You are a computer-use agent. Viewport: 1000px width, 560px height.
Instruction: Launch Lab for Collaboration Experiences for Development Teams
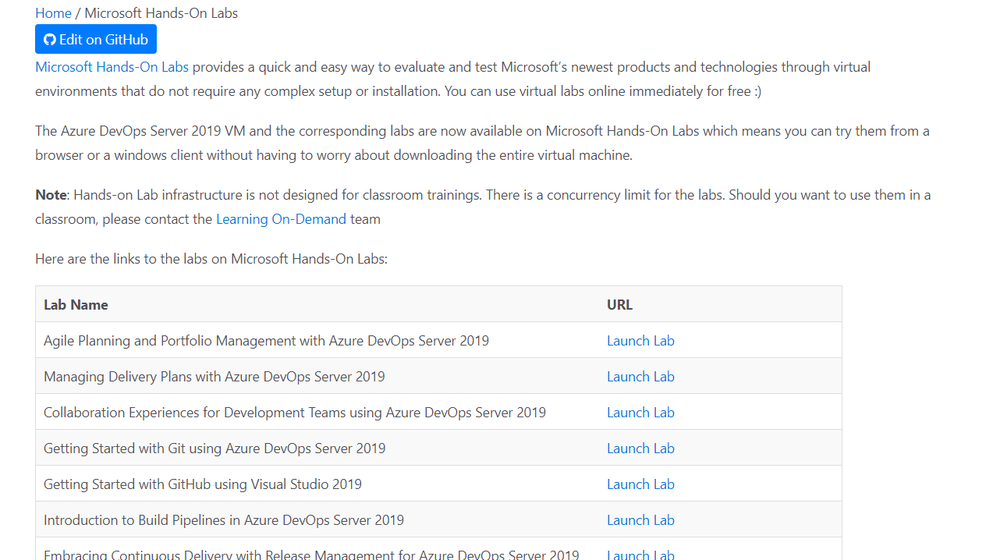tap(640, 412)
